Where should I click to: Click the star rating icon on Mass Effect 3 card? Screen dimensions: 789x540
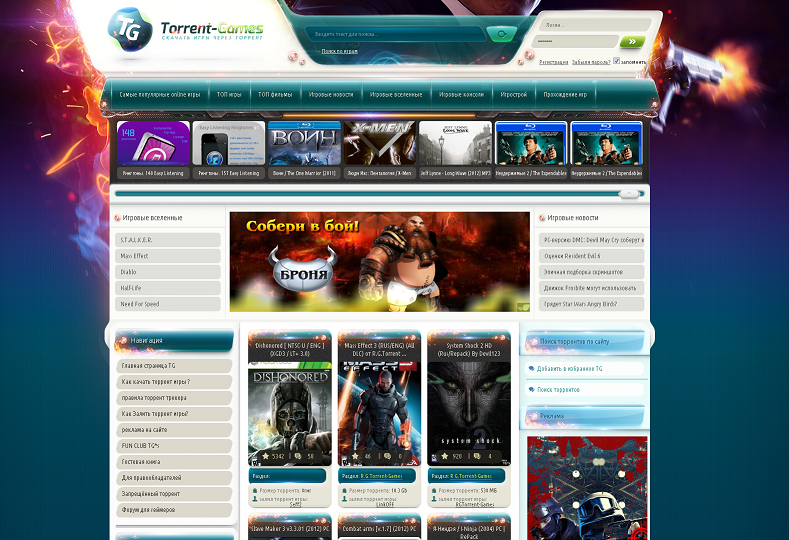(x=355, y=456)
